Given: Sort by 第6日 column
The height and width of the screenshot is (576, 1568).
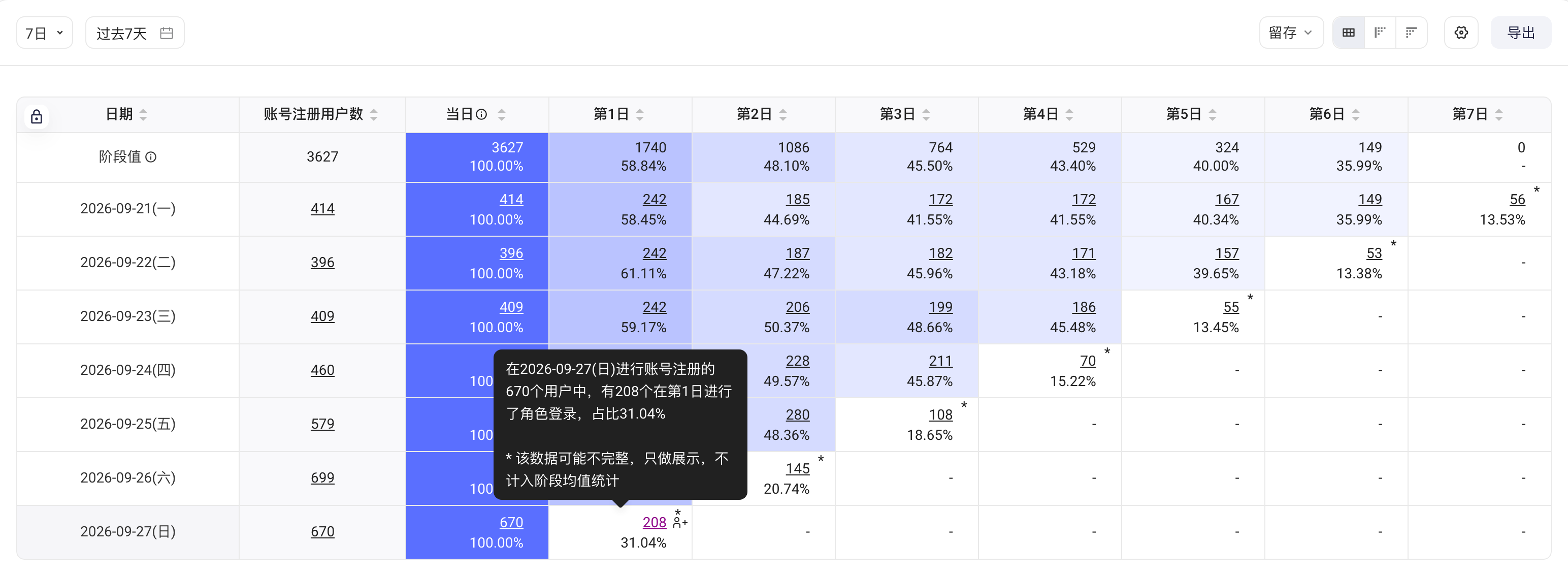Looking at the screenshot, I should point(1355,114).
